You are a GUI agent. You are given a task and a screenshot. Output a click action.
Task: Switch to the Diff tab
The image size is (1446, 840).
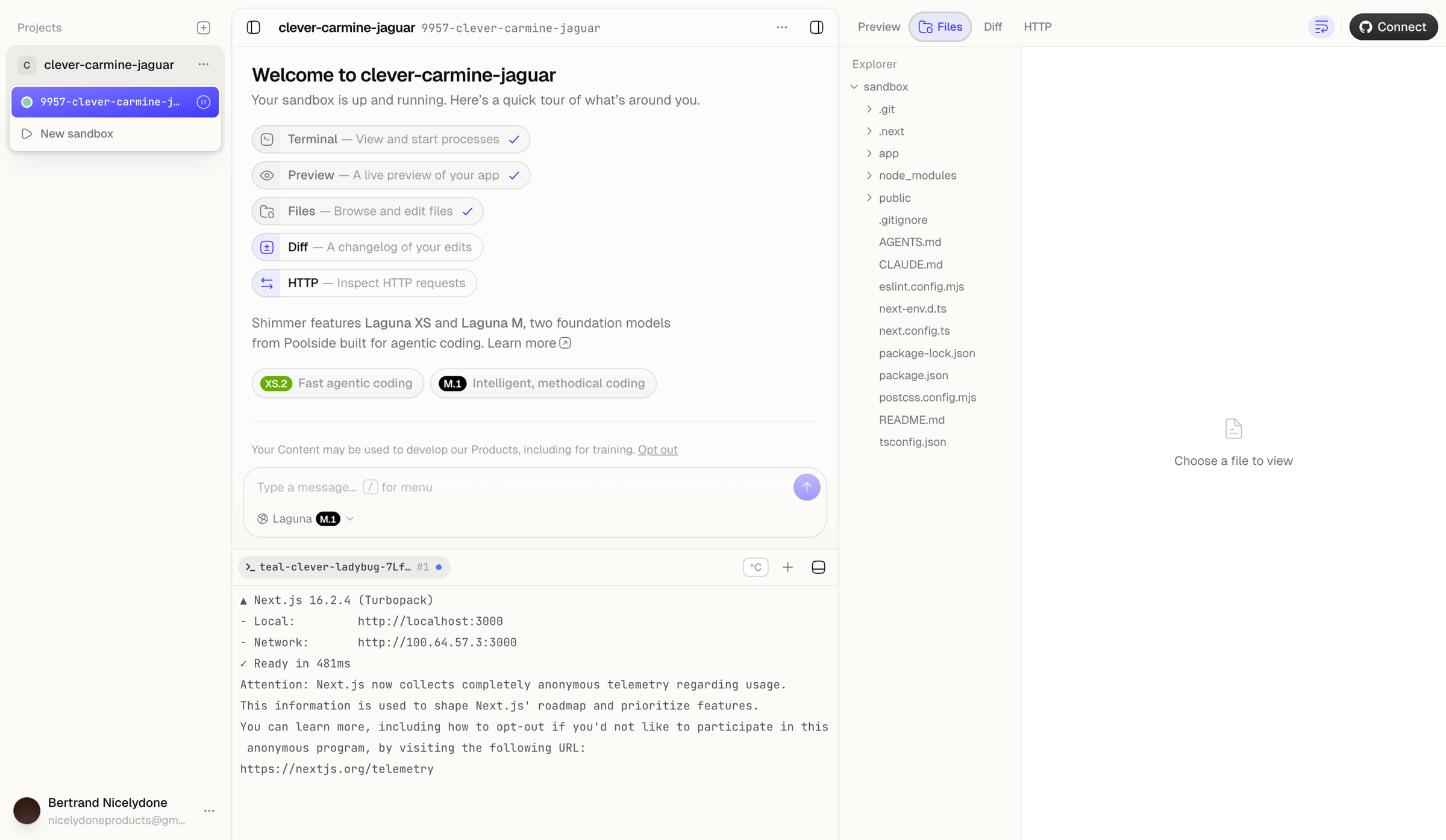pyautogui.click(x=992, y=27)
